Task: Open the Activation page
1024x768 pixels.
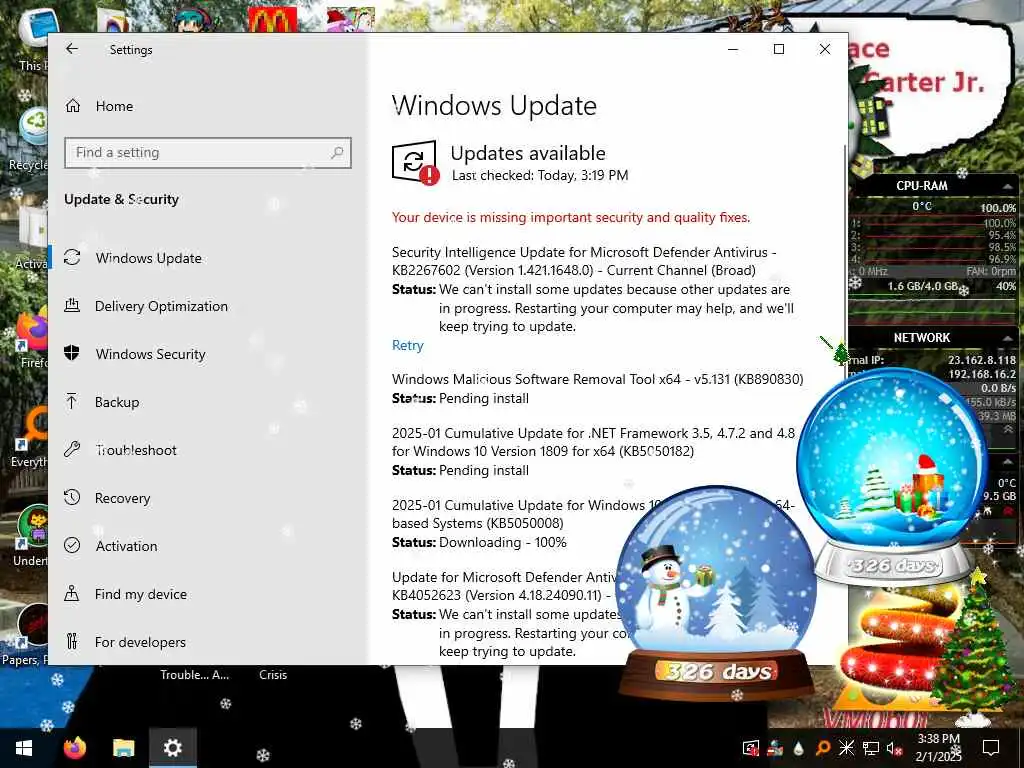Action: point(126,546)
